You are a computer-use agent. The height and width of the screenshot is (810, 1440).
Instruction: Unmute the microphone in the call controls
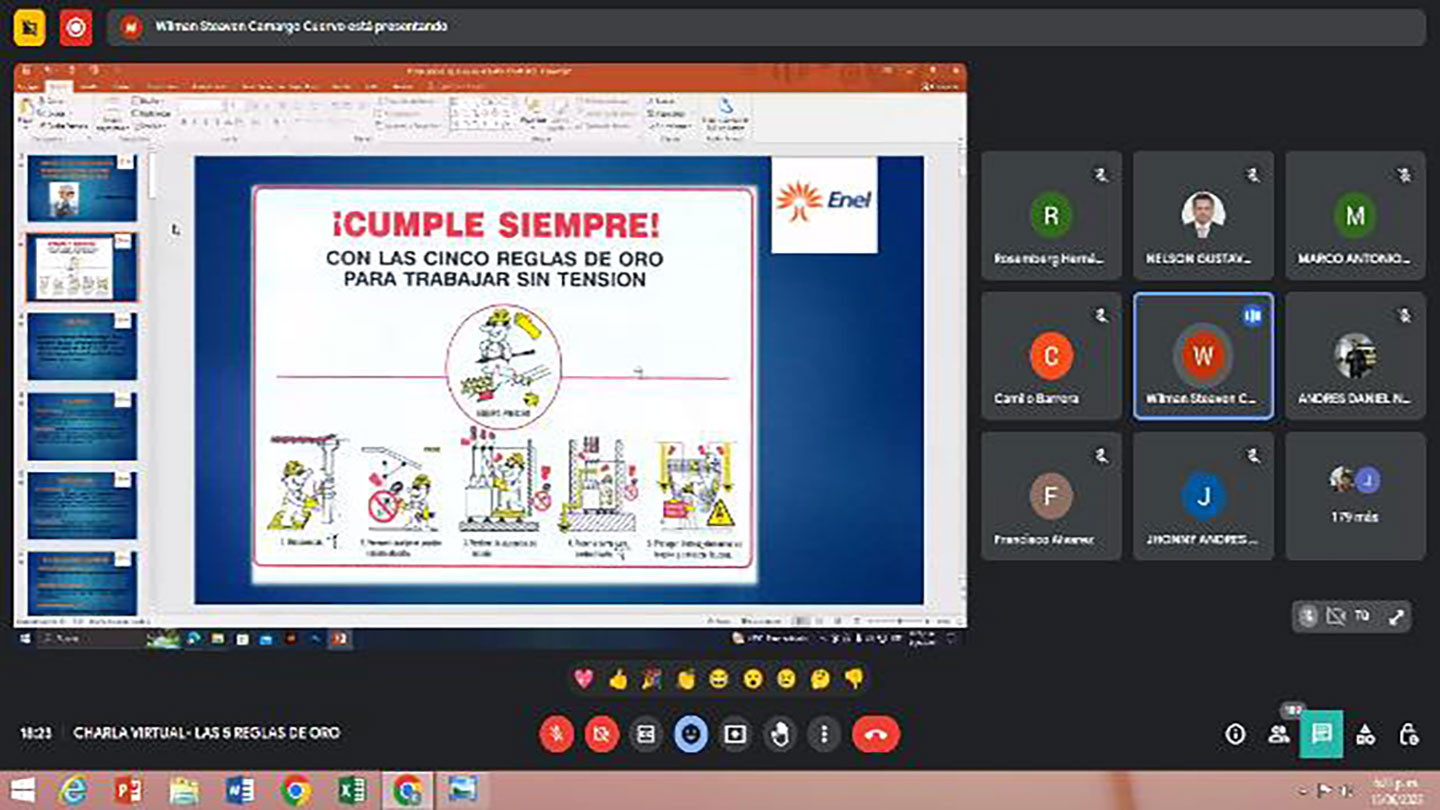pyautogui.click(x=557, y=735)
